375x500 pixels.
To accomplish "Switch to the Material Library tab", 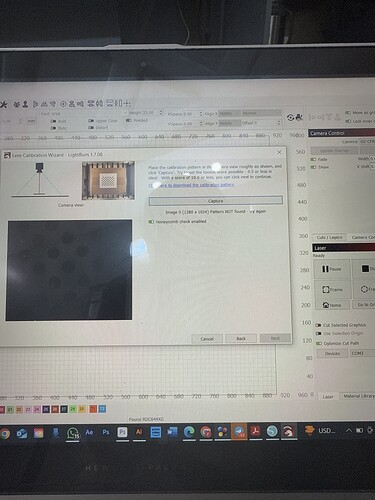I will coord(358,396).
